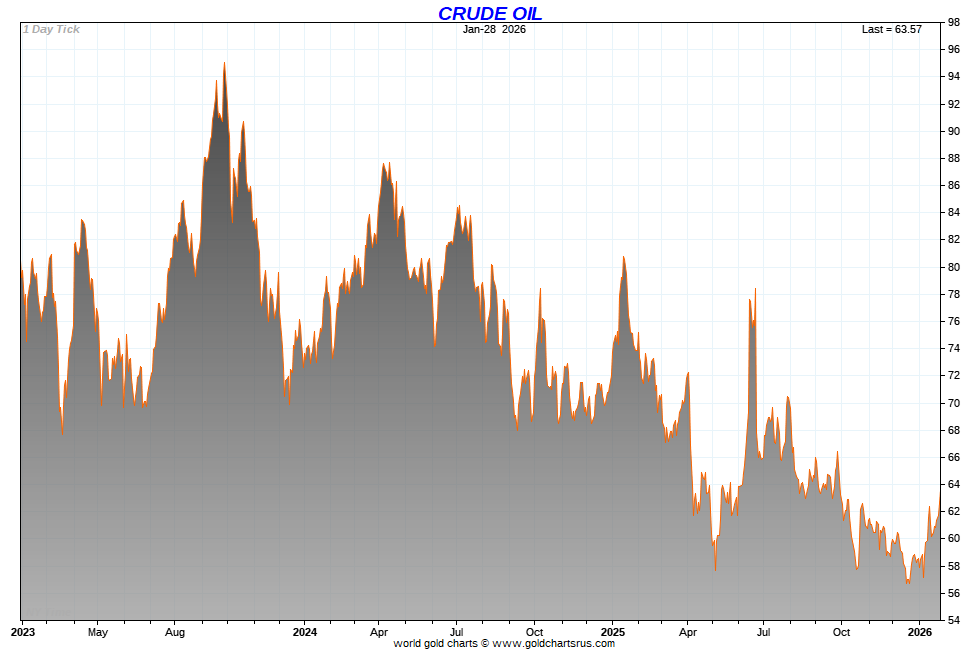This screenshot has width=980, height=650.
Task: Click the 66 price axis label
Action: point(954,458)
